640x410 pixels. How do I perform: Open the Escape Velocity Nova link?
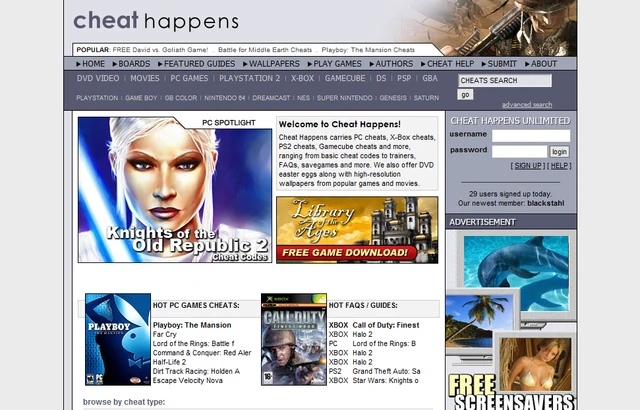188,381
